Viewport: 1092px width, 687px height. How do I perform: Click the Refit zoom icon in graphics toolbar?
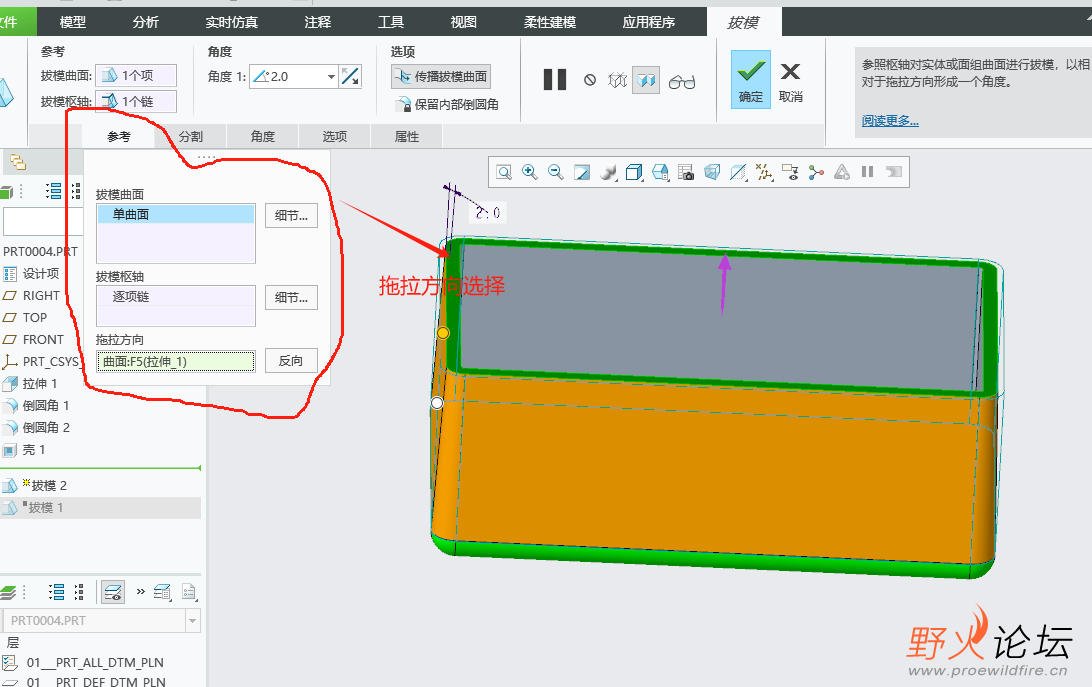click(504, 173)
